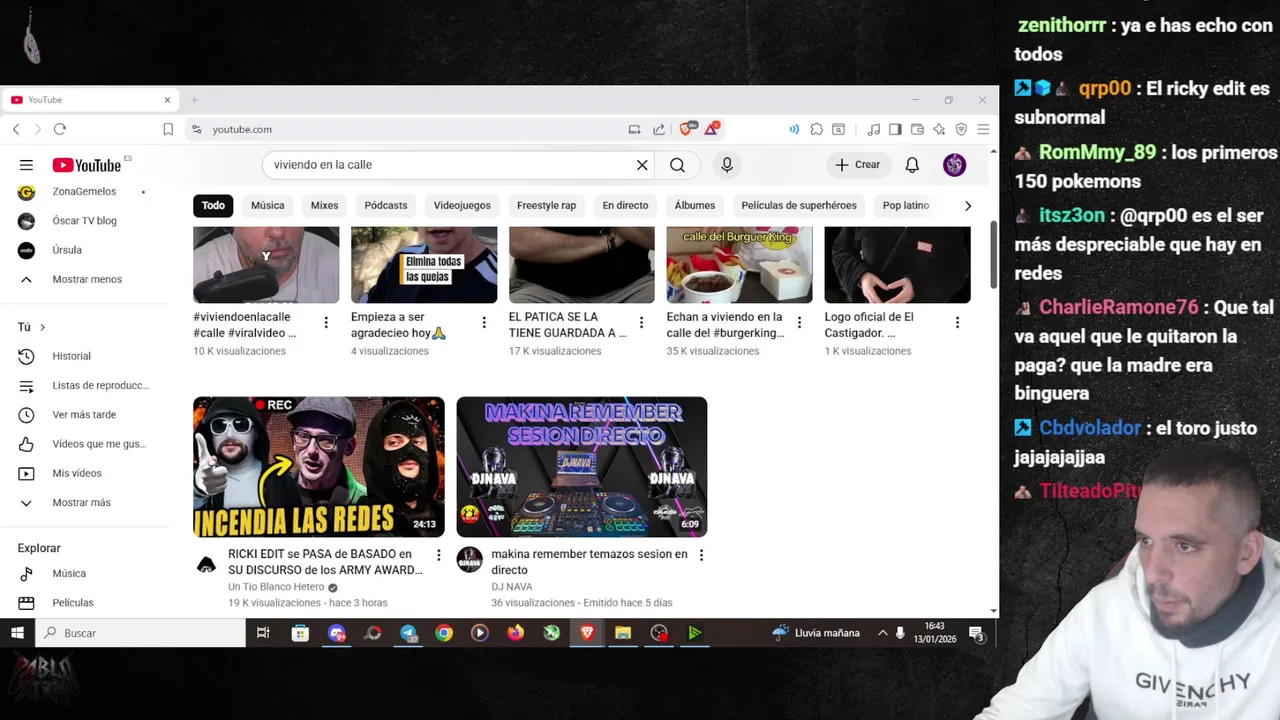Clear the search box with the X
Viewport: 1280px width, 720px height.
point(642,165)
